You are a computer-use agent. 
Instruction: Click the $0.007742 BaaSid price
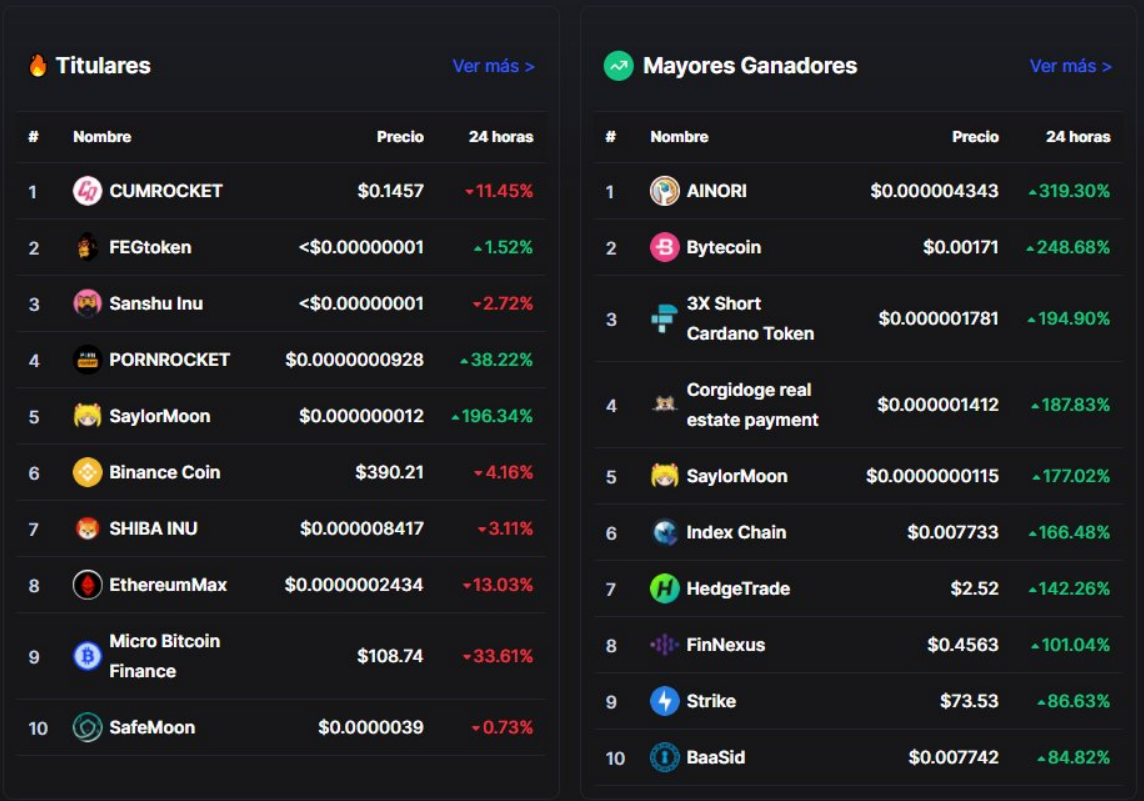pyautogui.click(x=954, y=757)
